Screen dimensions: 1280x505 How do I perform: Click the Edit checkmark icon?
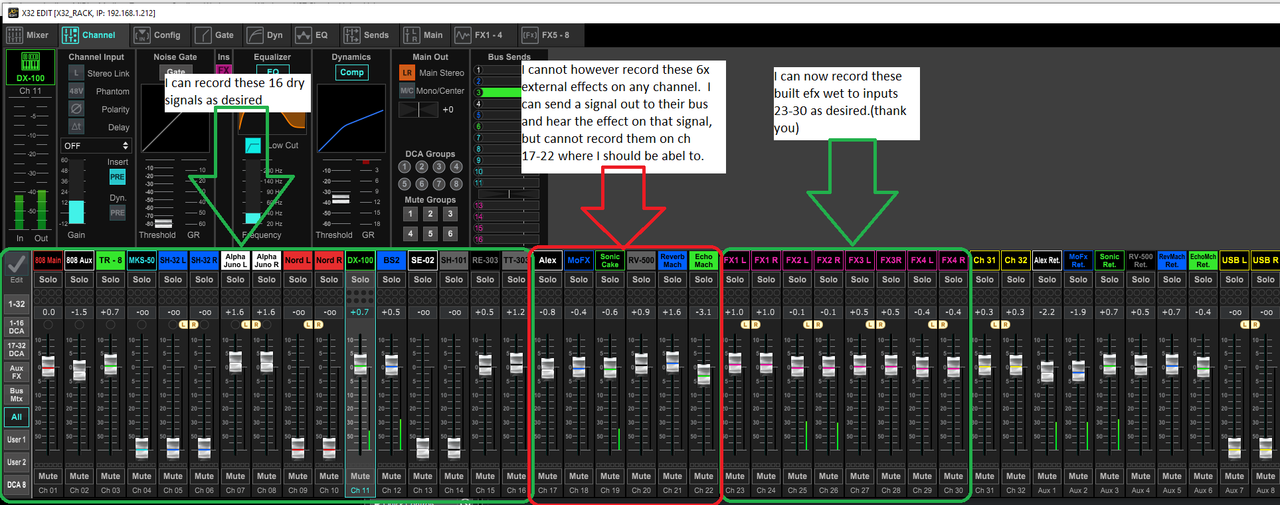click(x=15, y=266)
